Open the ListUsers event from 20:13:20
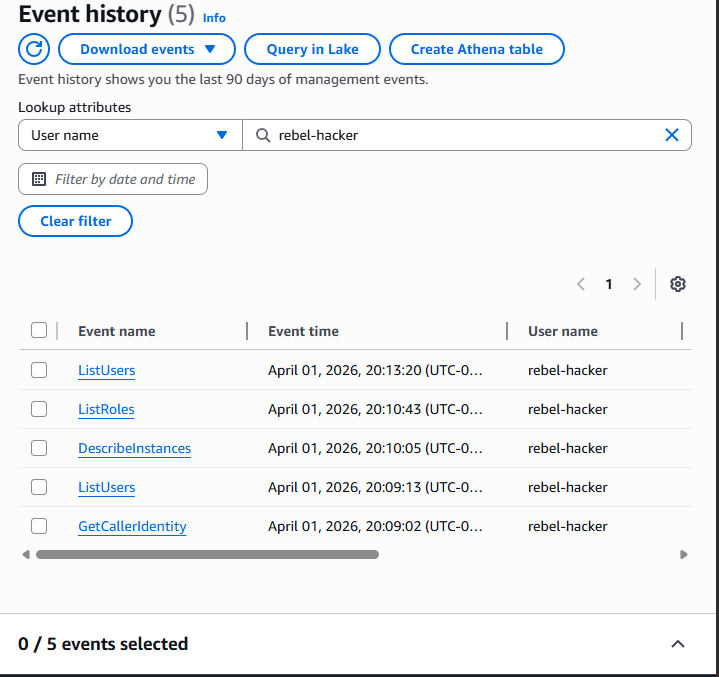 tap(106, 370)
